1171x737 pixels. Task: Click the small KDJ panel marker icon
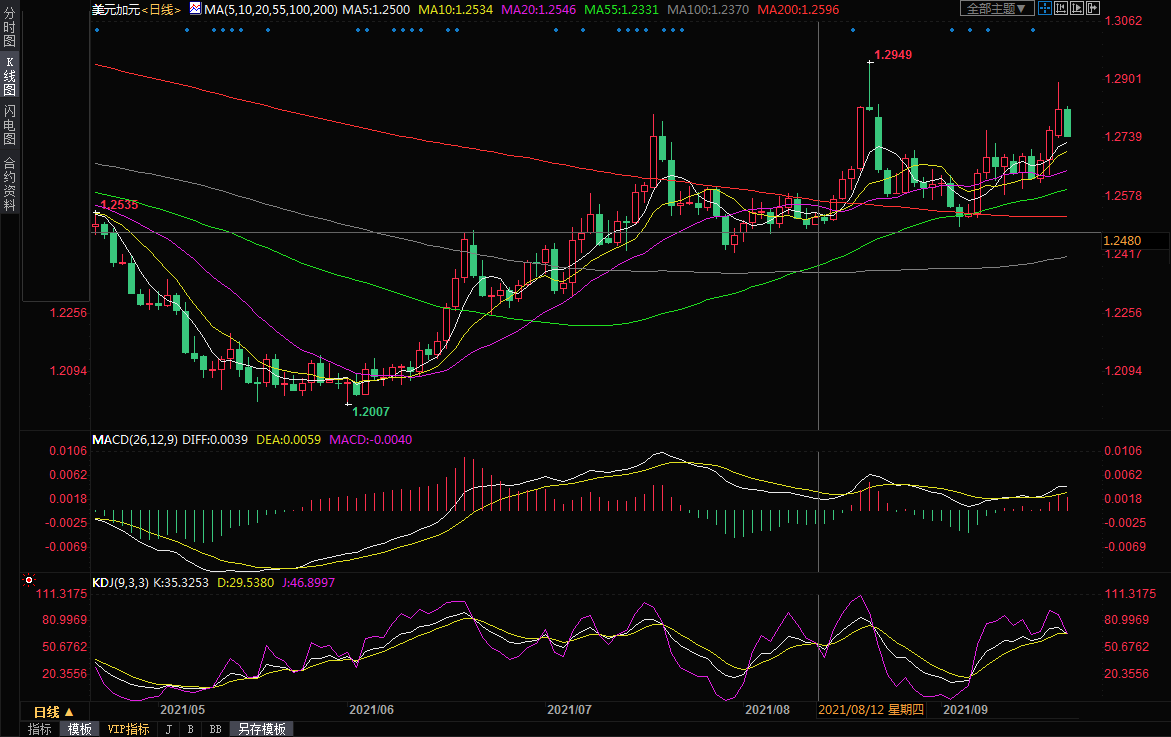click(28, 580)
